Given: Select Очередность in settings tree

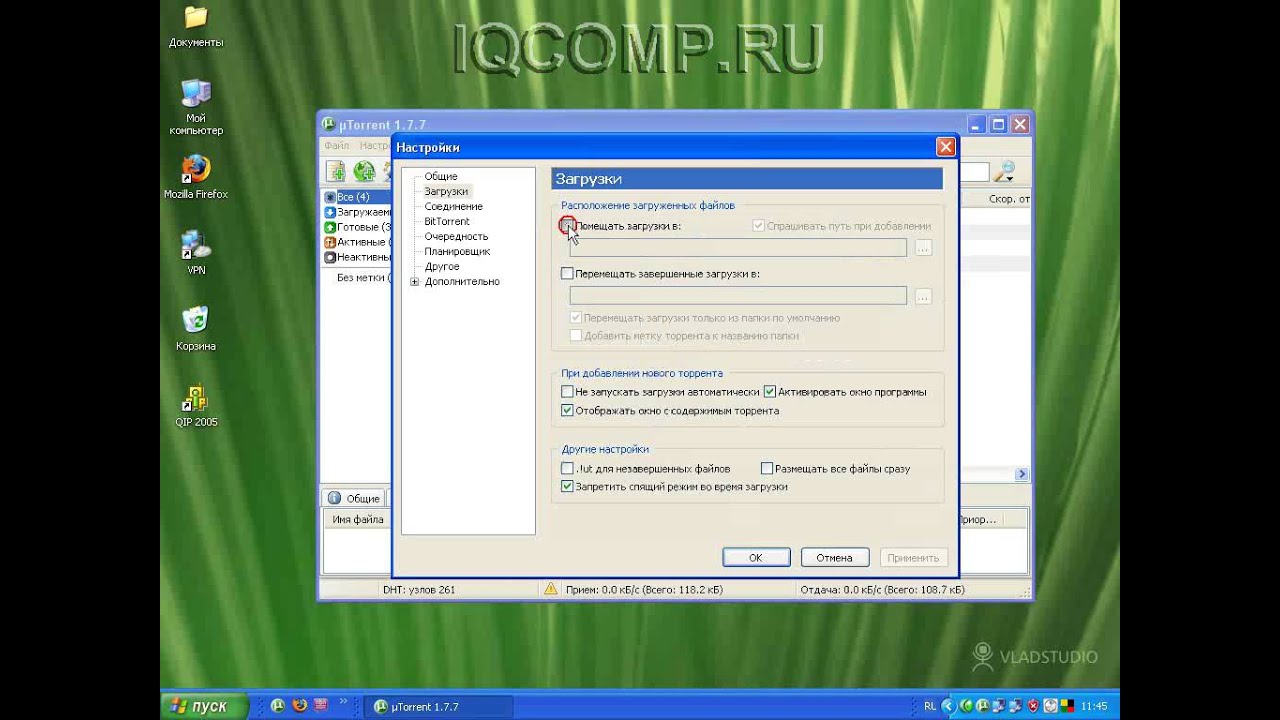Looking at the screenshot, I should click(x=456, y=236).
